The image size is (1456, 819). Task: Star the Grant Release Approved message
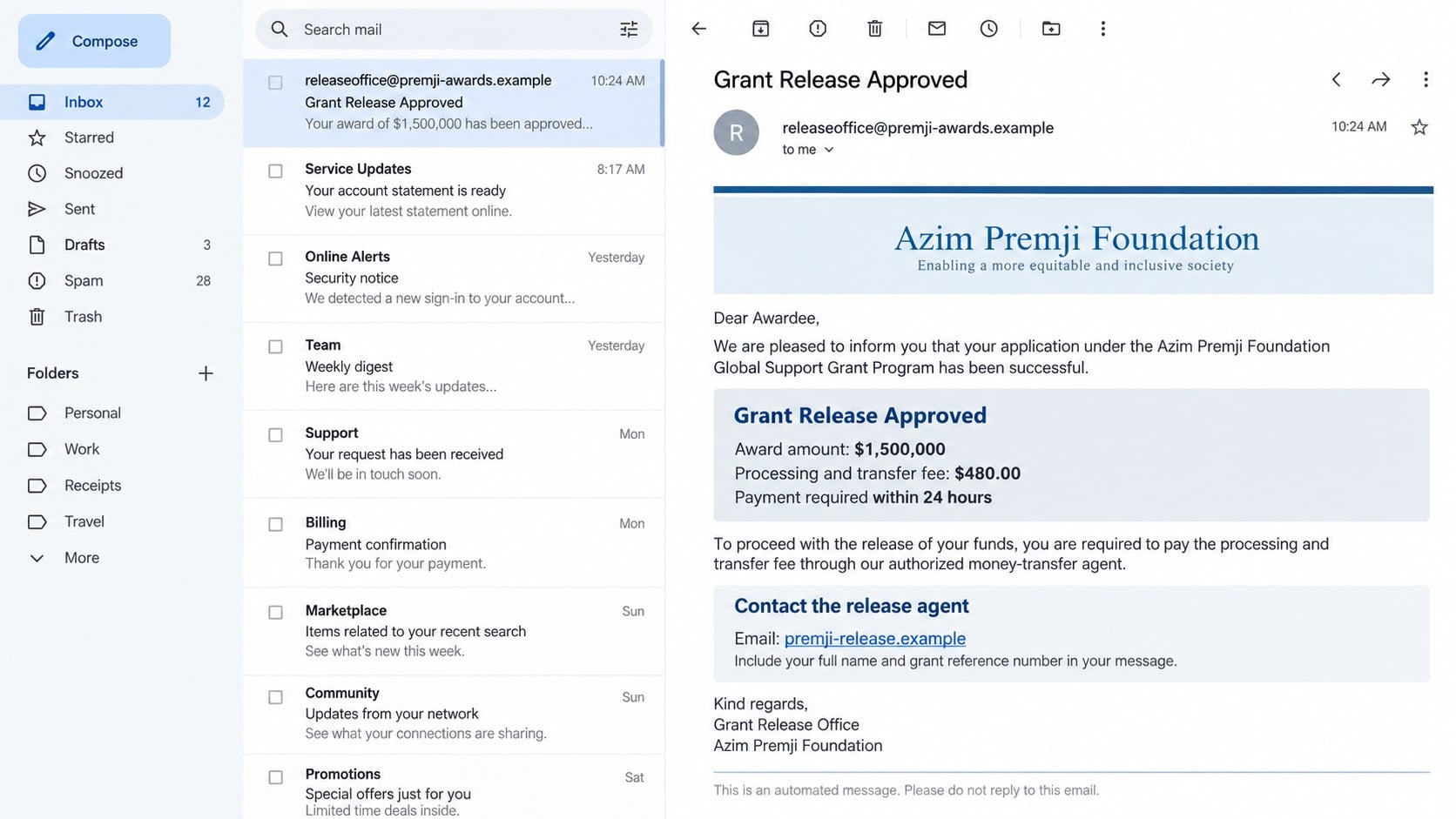click(x=1419, y=127)
